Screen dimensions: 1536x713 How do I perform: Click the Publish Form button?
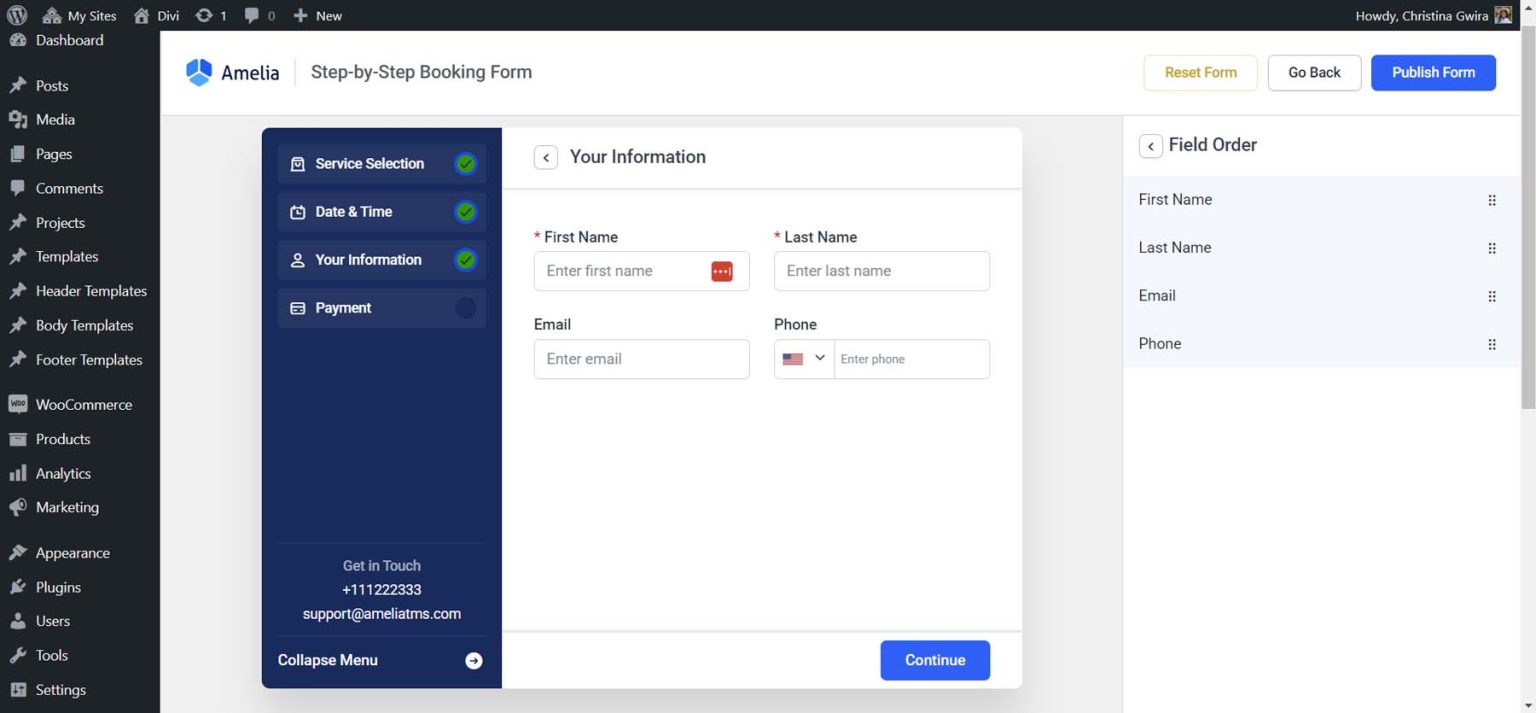click(1432, 72)
